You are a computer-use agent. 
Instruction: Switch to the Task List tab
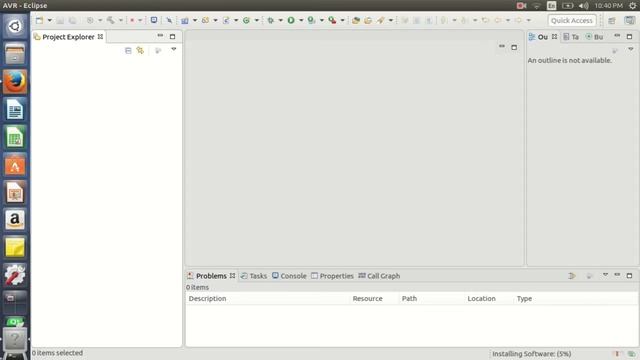pyautogui.click(x=571, y=37)
